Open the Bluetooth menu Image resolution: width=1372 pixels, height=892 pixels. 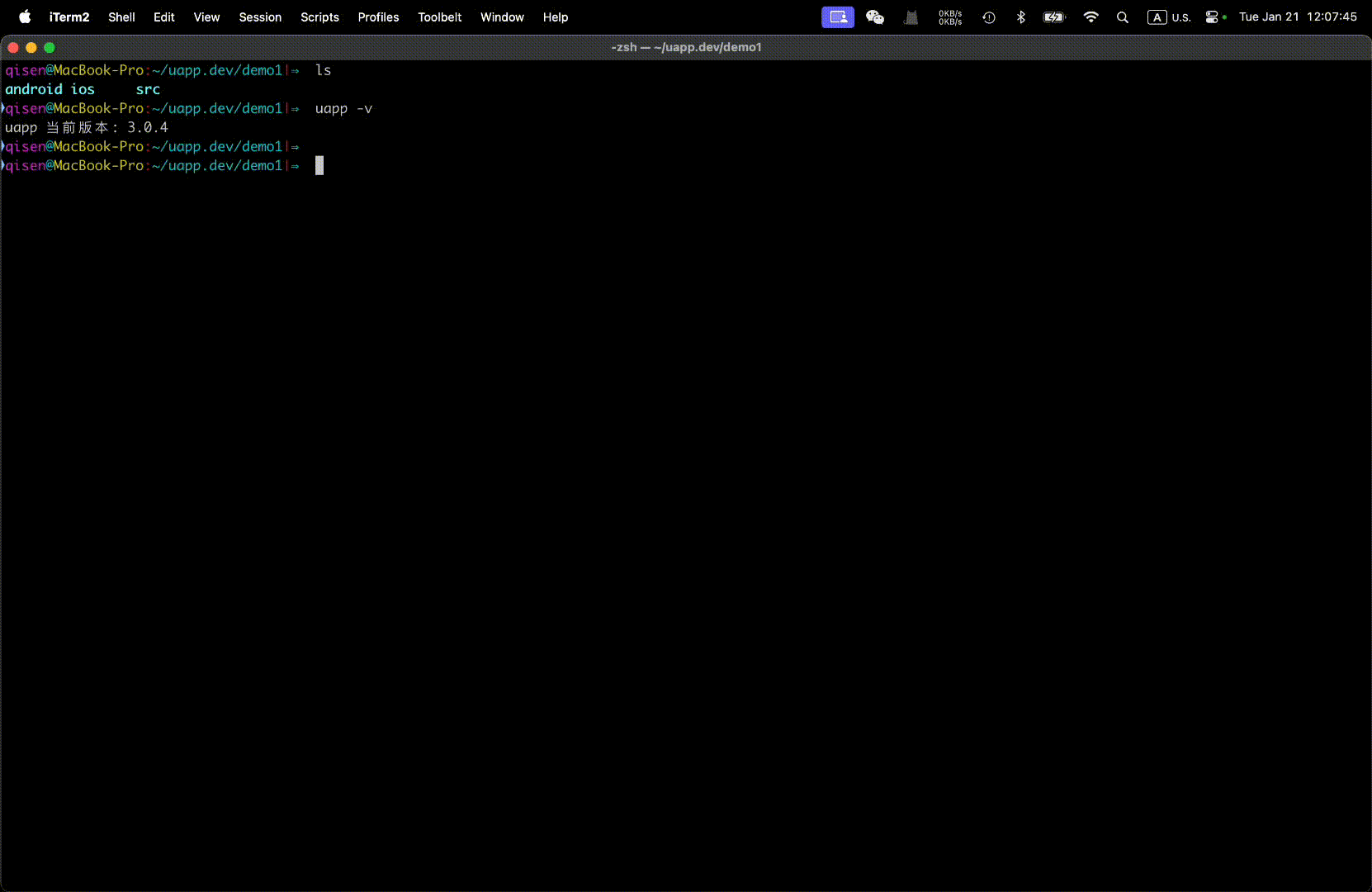point(1022,17)
